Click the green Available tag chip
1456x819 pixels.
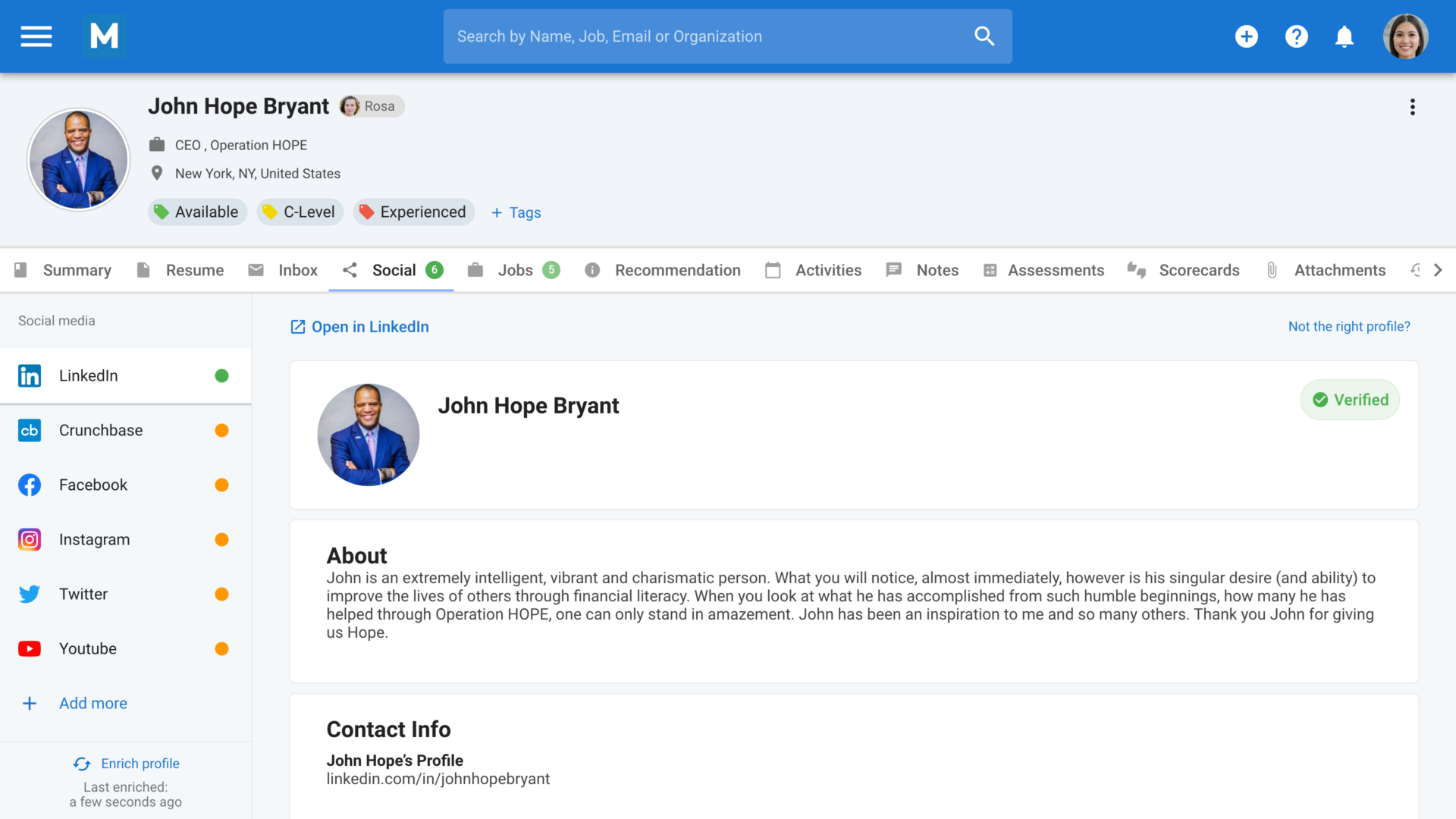click(197, 212)
